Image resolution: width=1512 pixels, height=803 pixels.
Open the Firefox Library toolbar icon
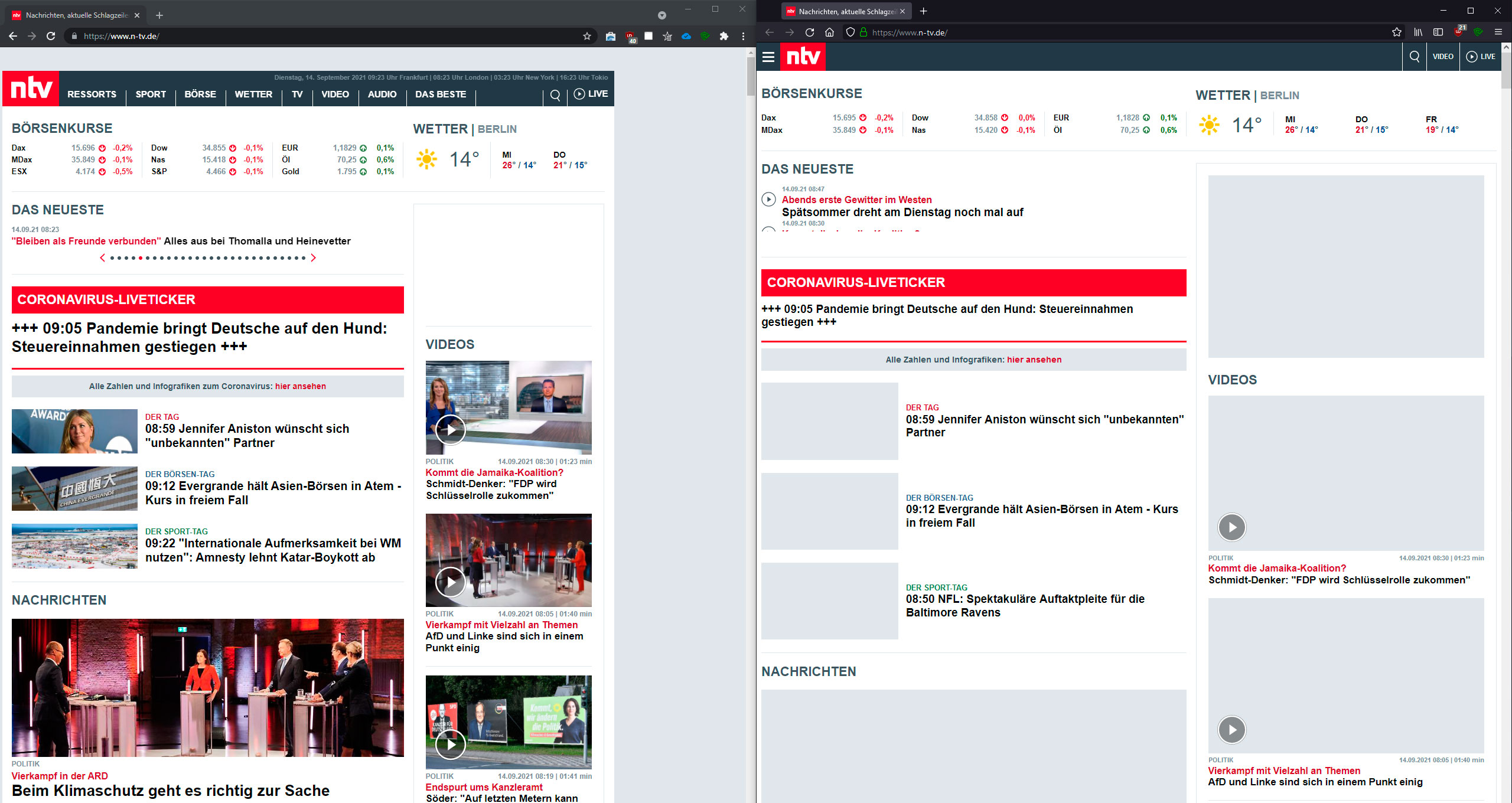click(1419, 32)
